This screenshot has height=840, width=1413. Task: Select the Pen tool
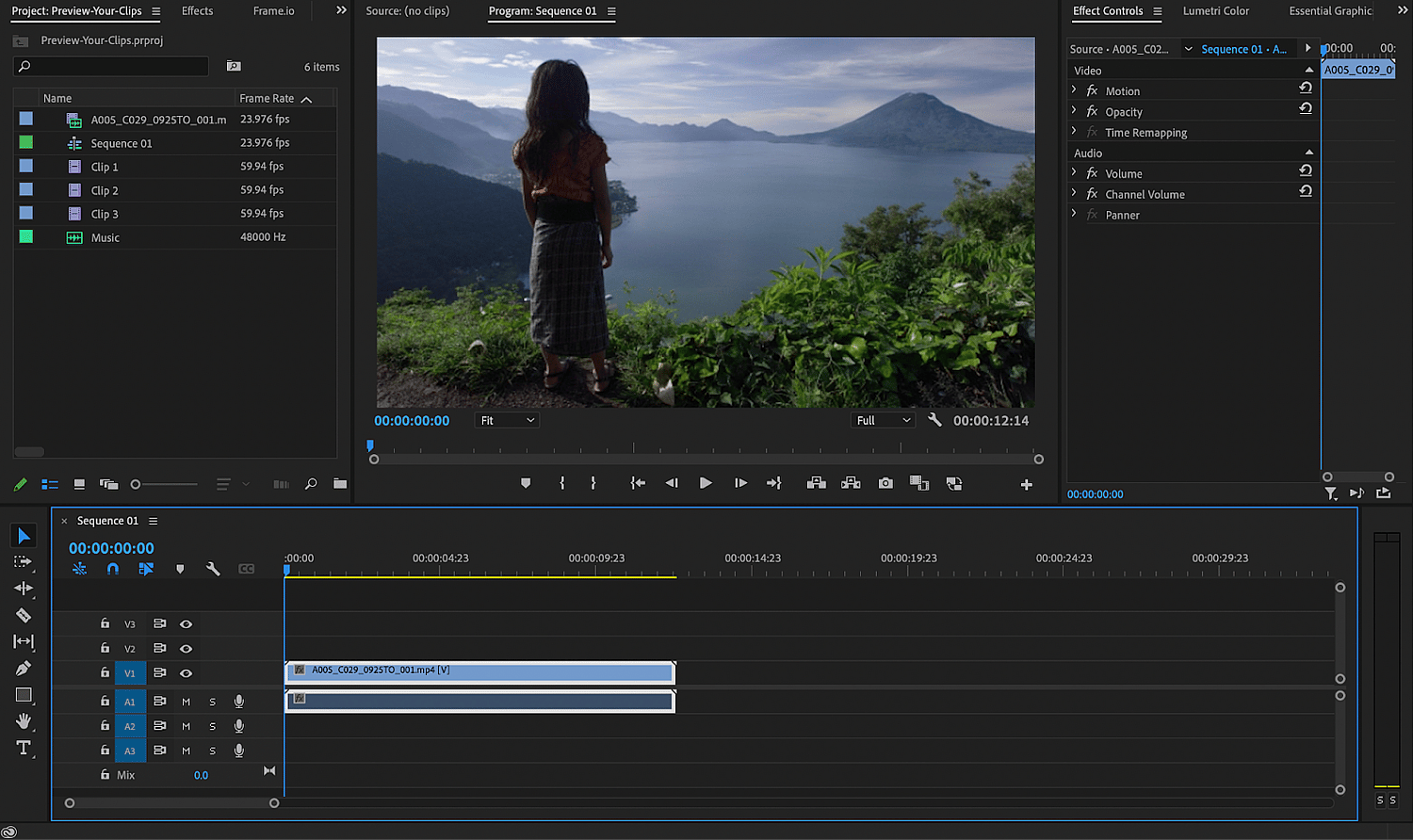click(x=24, y=668)
